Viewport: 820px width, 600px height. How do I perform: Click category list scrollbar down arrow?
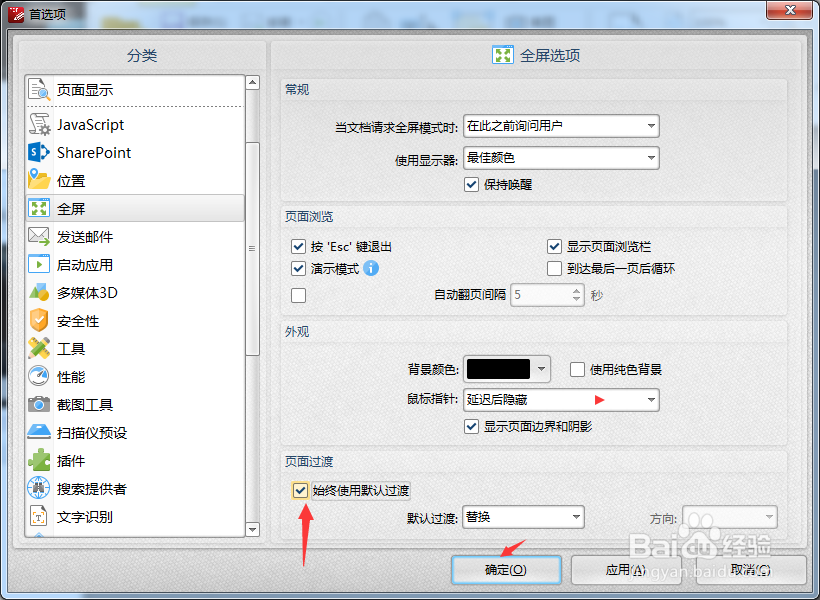point(253,529)
